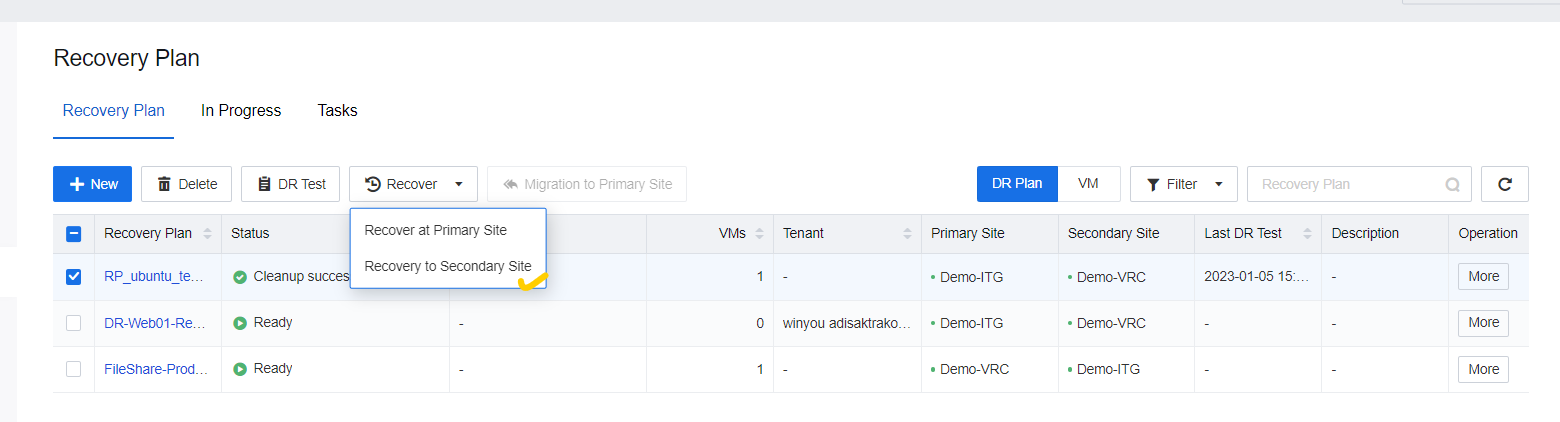The height and width of the screenshot is (422, 1560).
Task: Open the FileShare-Prod... plan link
Action: [x=156, y=369]
